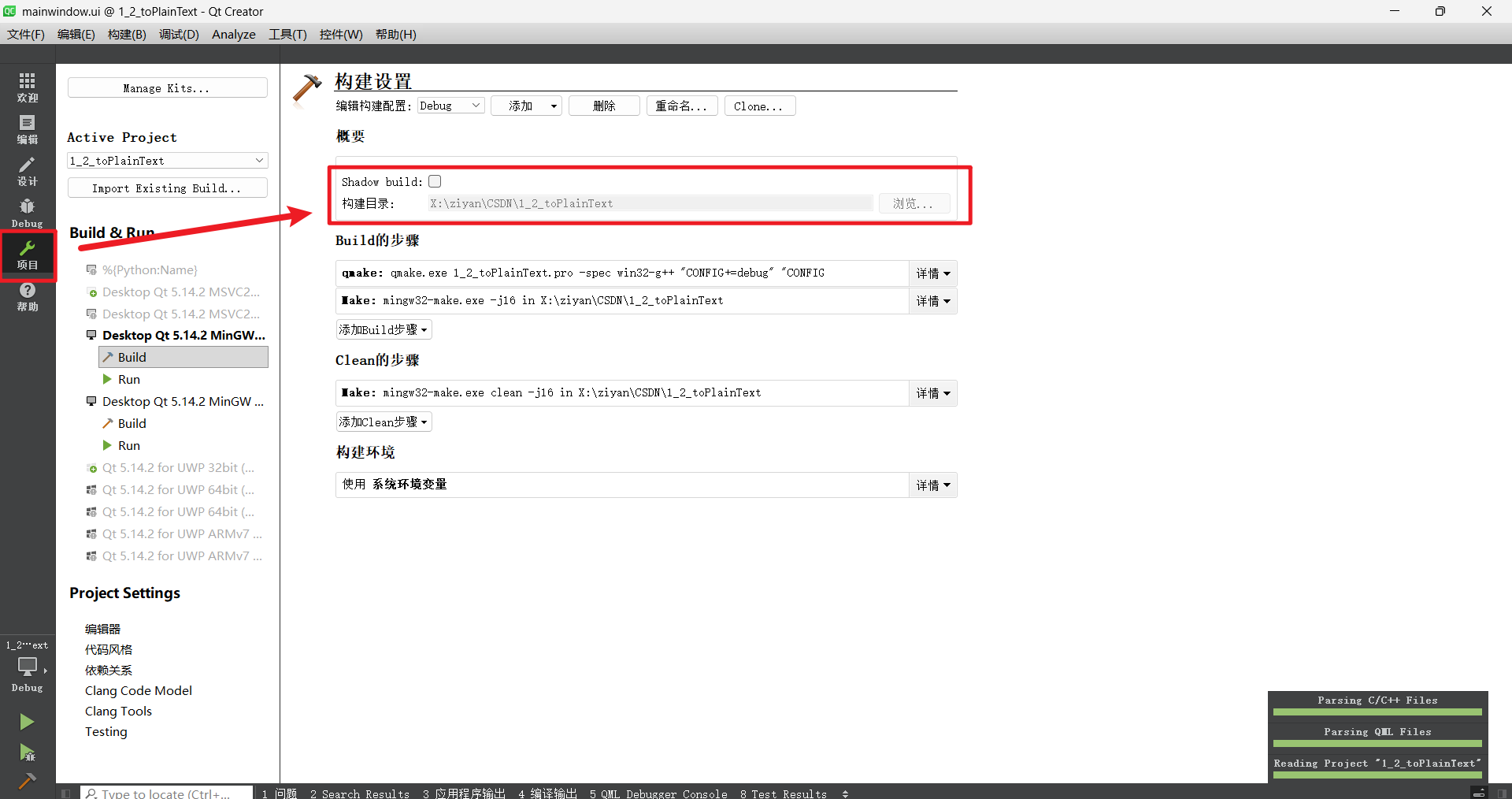Focus Type to locate search field
This screenshot has height=799, width=1512.
(x=167, y=793)
